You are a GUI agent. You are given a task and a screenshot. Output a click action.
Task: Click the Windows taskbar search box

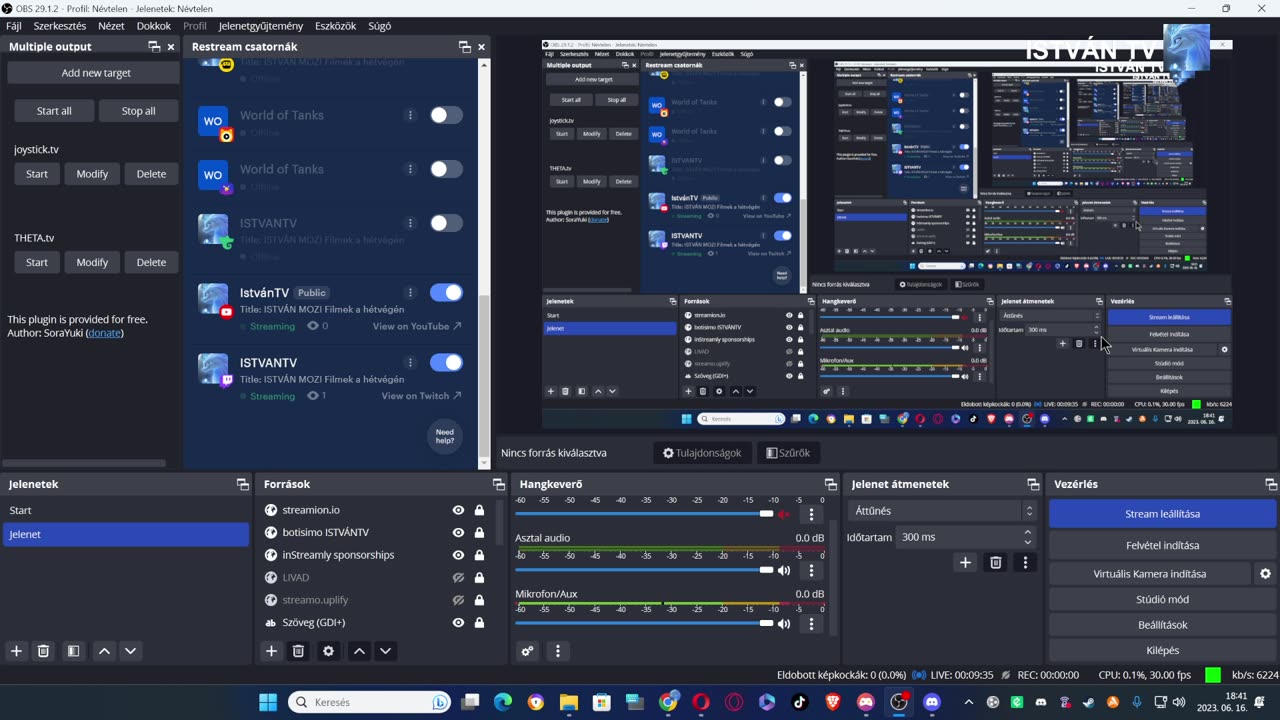[x=370, y=702]
